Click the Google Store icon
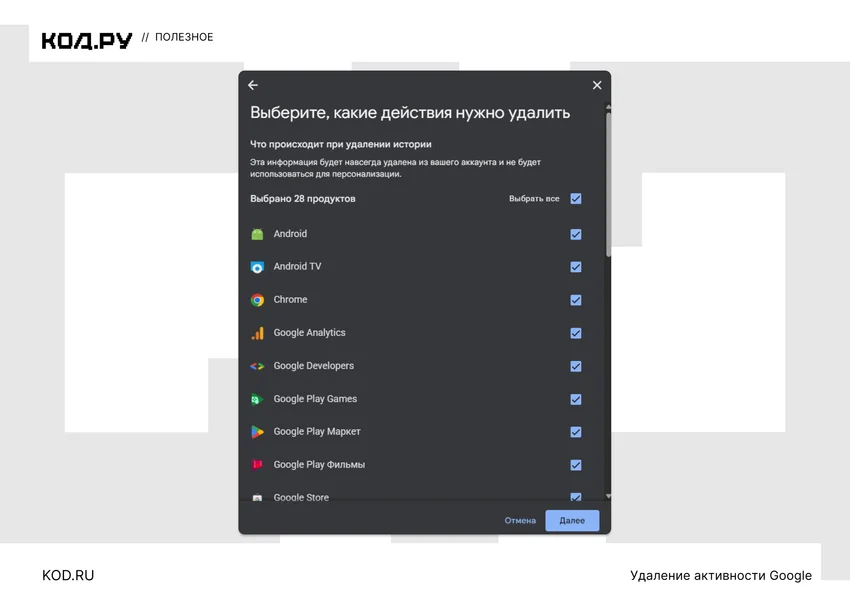This screenshot has width=850, height=605. coord(257,497)
